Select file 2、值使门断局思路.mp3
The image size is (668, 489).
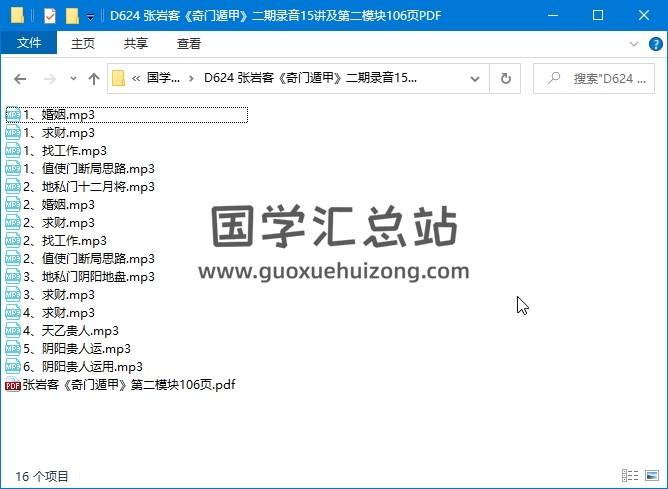click(89, 259)
